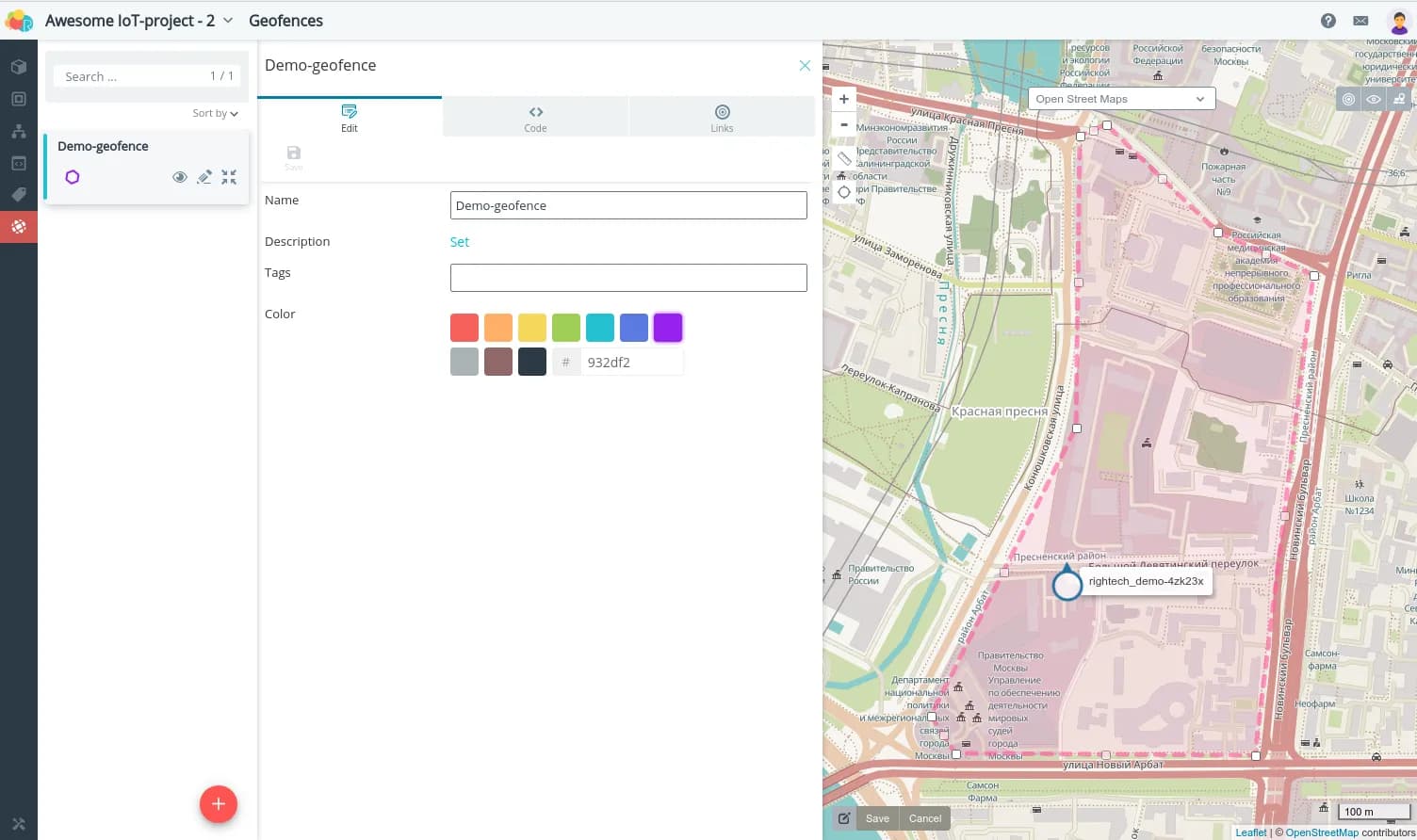1417x840 pixels.
Task: Open the Sort by dropdown
Action: click(x=215, y=113)
